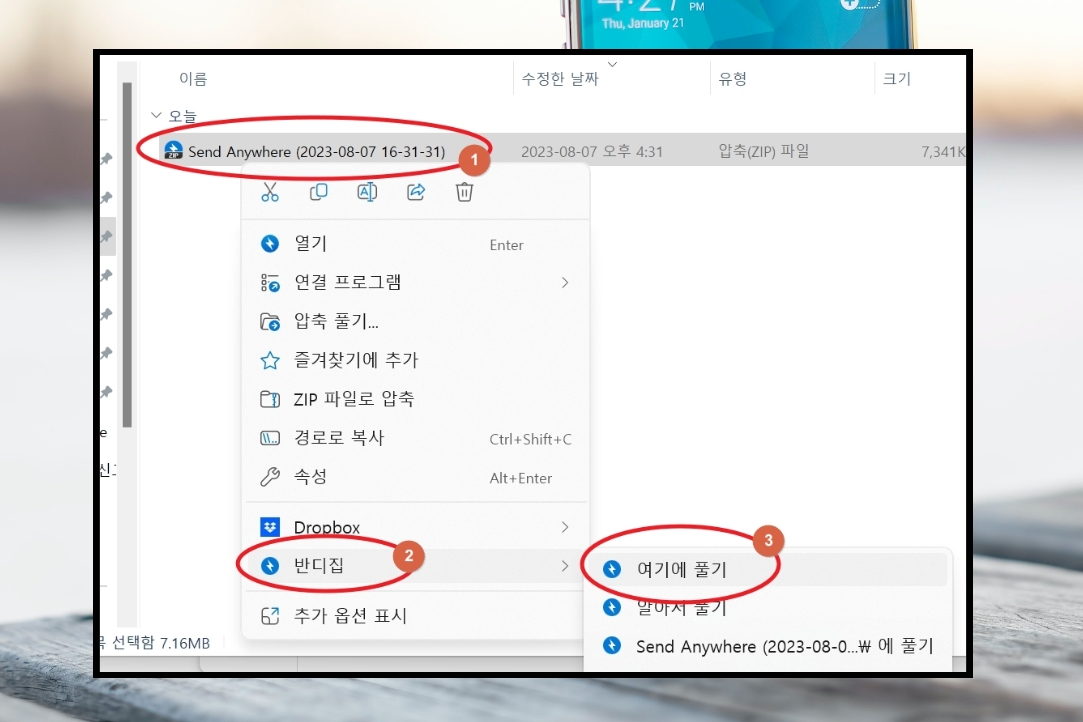Select the Share icon in context menu
This screenshot has width=1083, height=722.
416,192
